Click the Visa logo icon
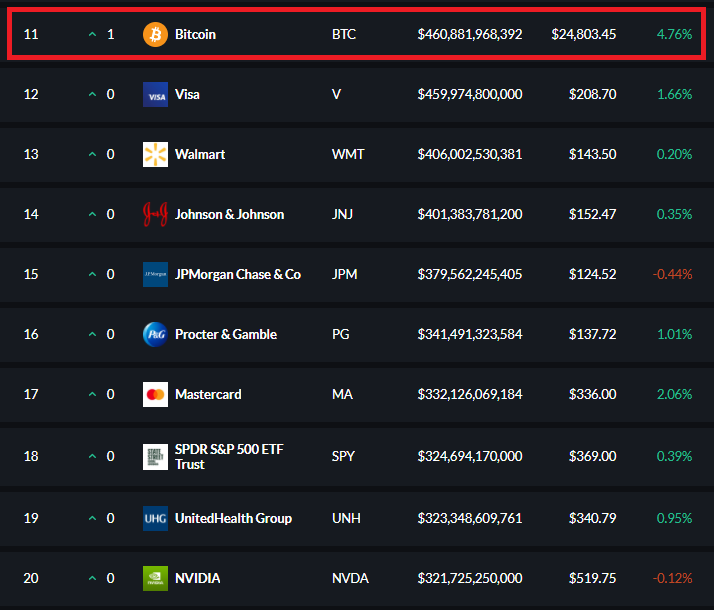714x610 pixels. coord(155,95)
